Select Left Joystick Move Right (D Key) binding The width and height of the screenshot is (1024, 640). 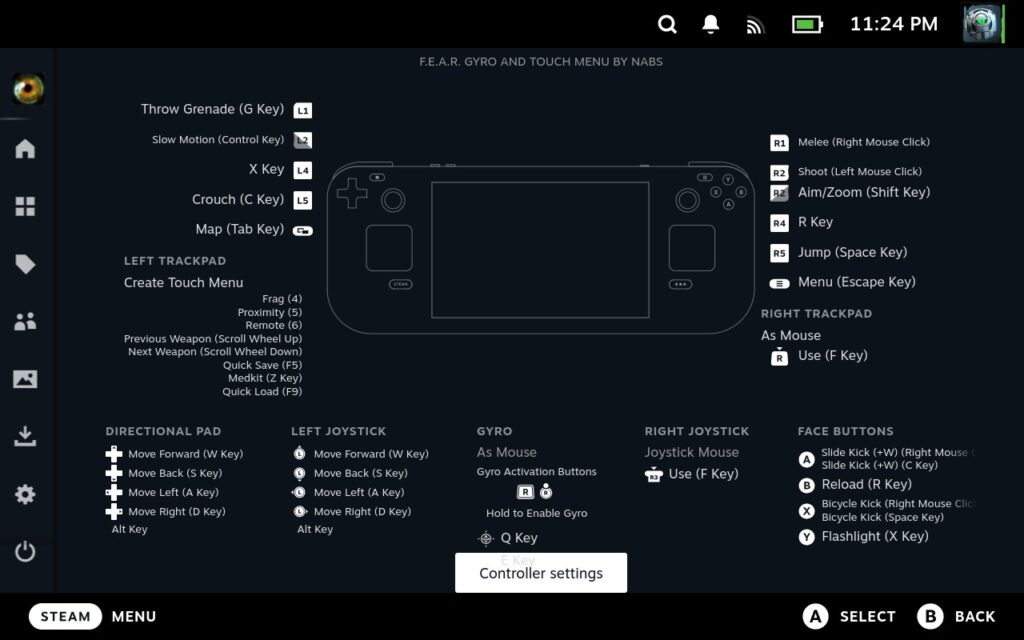pyautogui.click(x=362, y=511)
